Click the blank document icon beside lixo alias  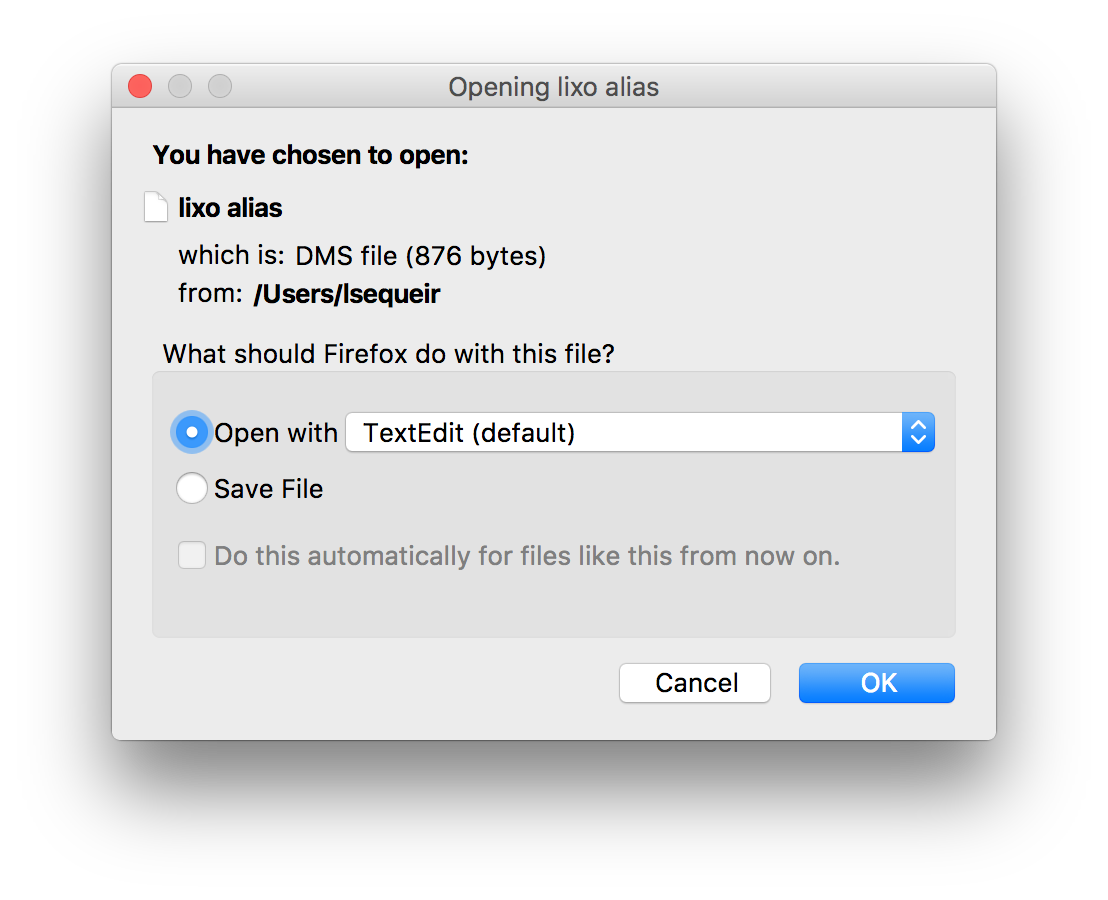pos(156,206)
